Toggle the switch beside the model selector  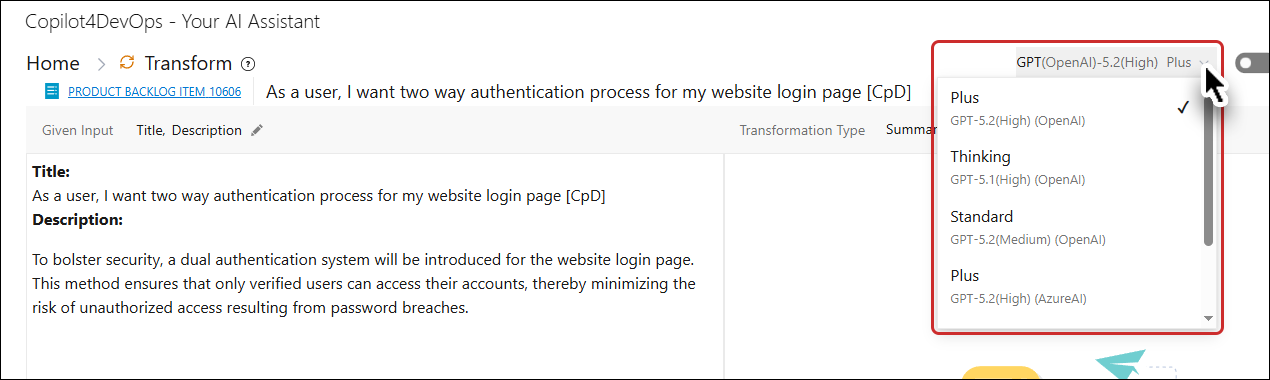[1252, 63]
